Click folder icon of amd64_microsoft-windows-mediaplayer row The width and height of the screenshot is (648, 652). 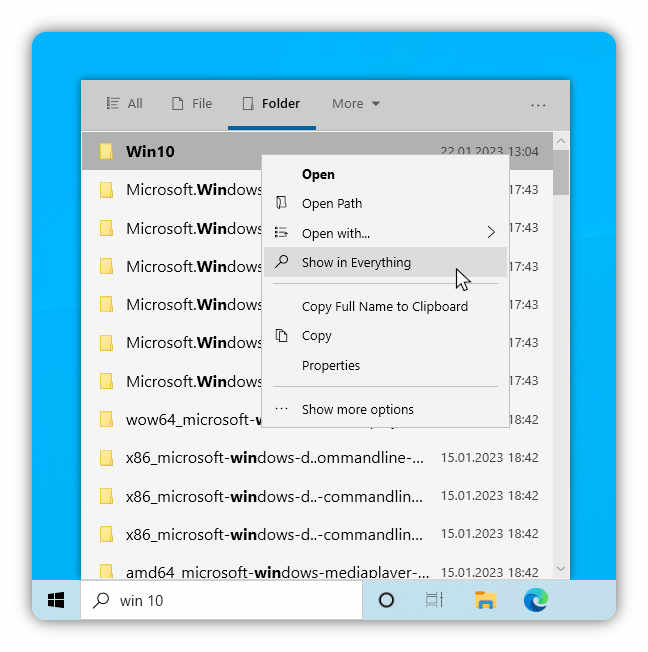coord(106,571)
